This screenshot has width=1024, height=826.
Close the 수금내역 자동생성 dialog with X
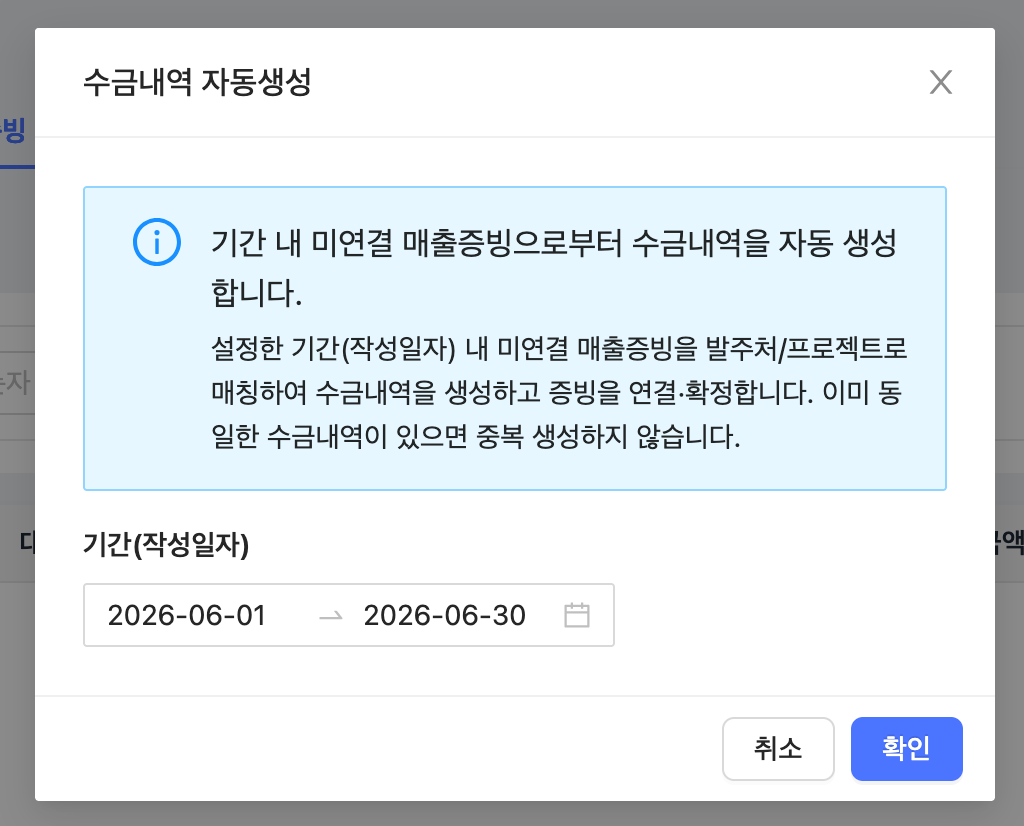tap(940, 82)
